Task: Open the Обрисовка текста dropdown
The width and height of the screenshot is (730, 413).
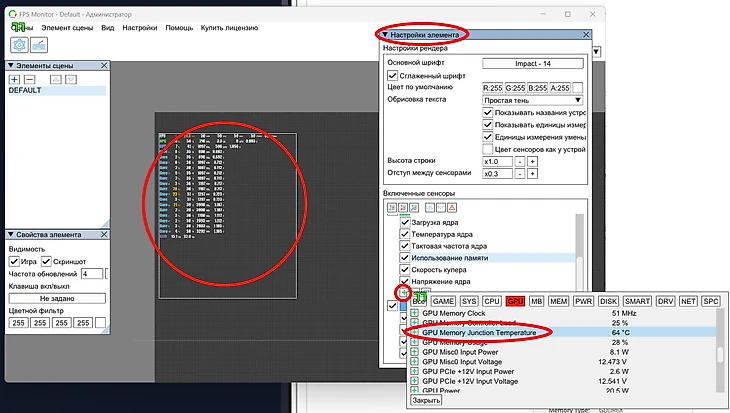Action: click(578, 100)
